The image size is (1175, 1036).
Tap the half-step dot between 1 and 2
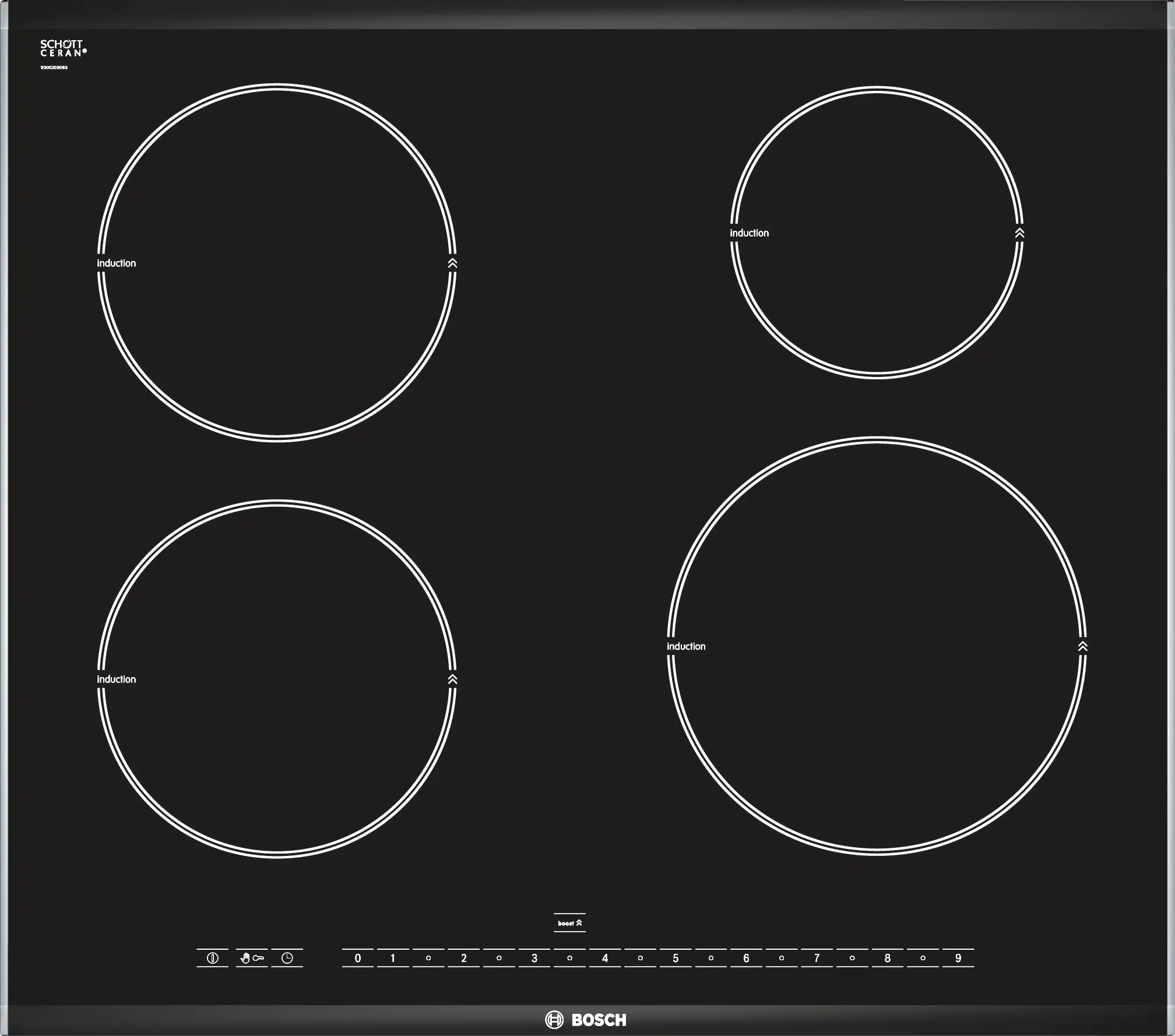coord(428,958)
